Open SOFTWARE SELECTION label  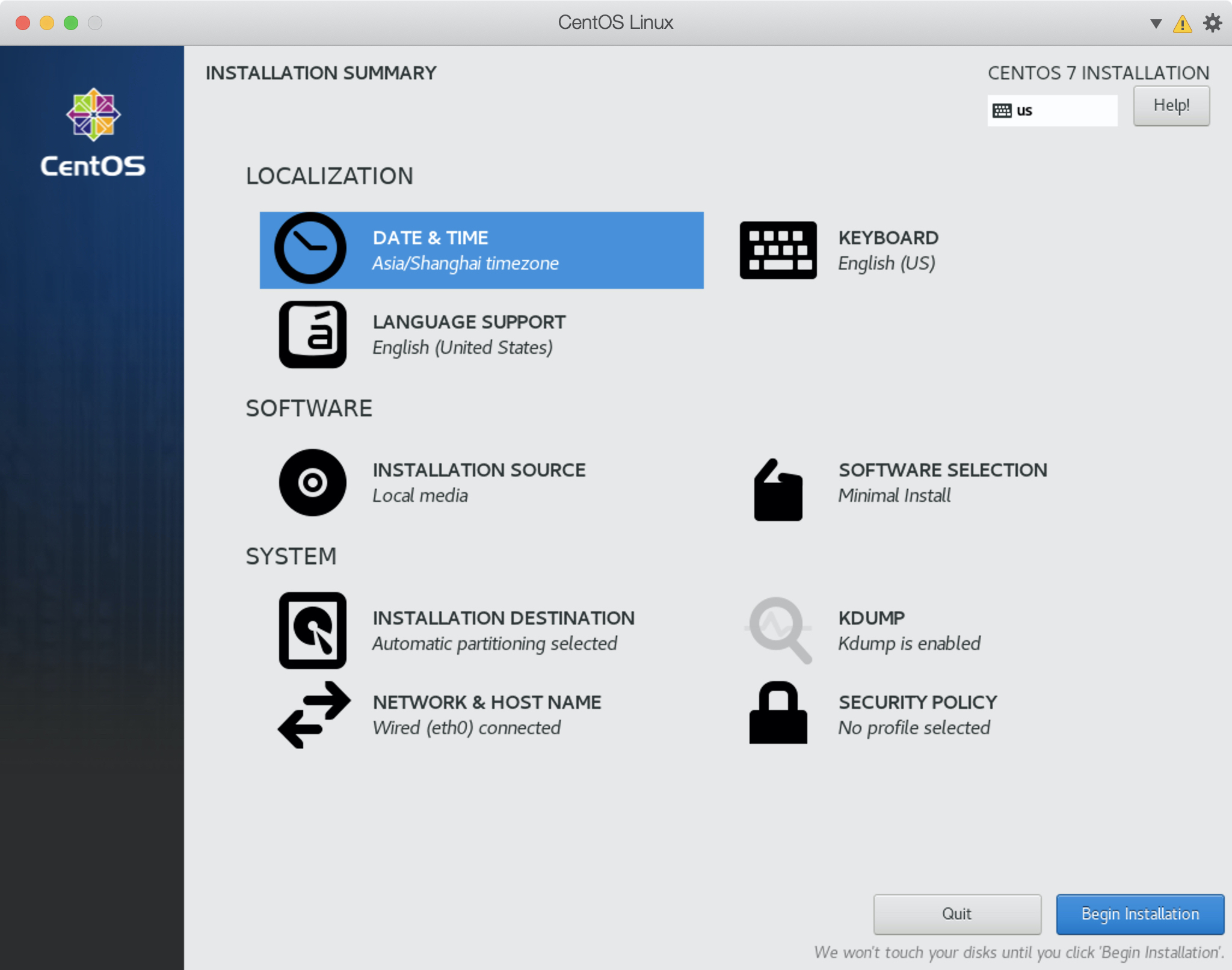(x=943, y=470)
